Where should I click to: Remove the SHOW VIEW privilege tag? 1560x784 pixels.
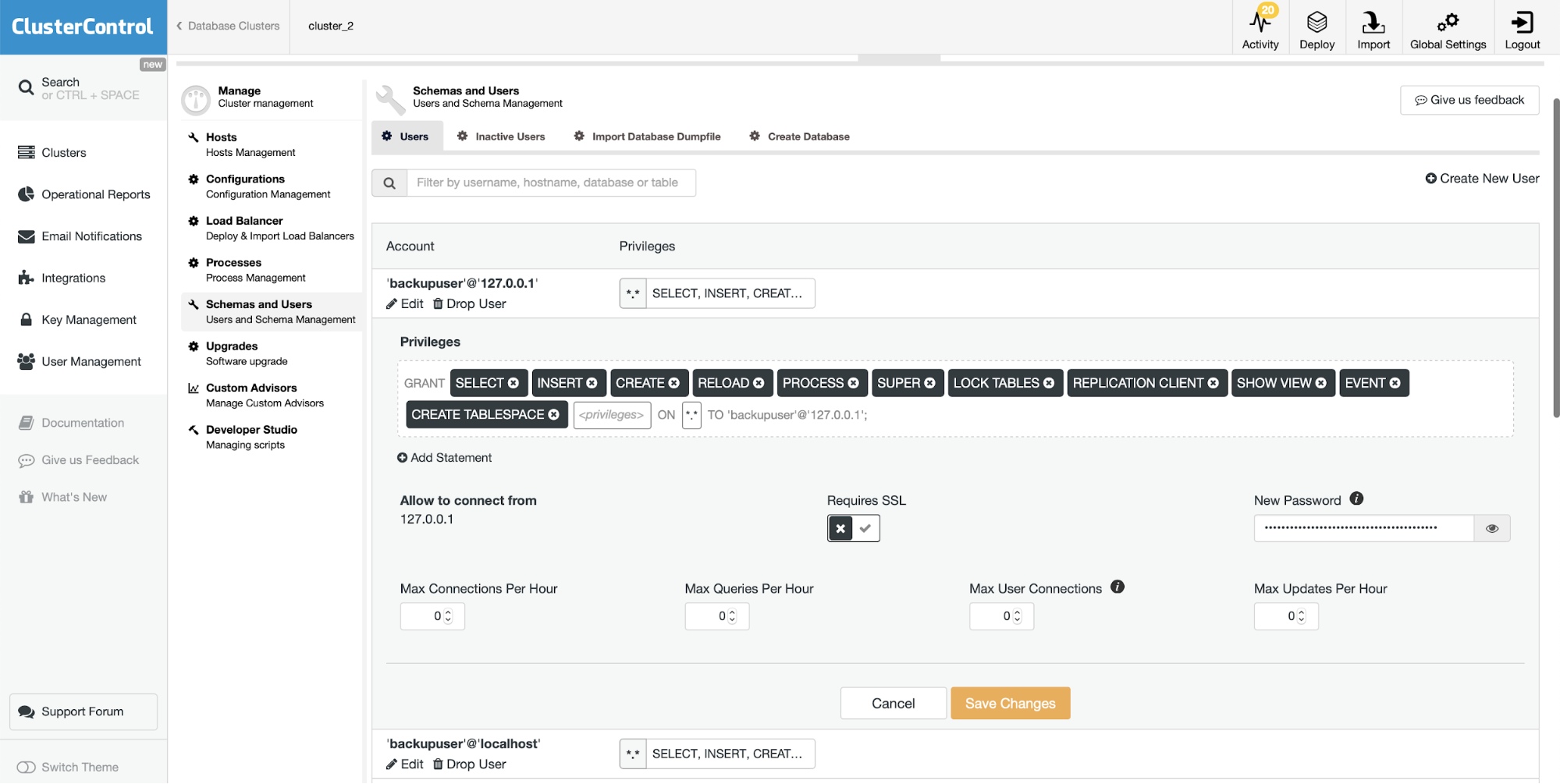1320,383
